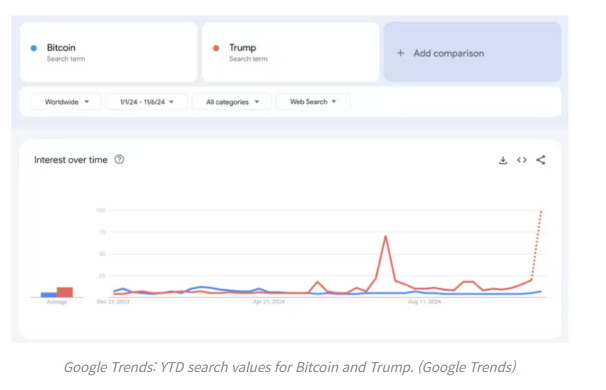Open the All categories dropdown
The image size is (606, 390).
tap(232, 102)
